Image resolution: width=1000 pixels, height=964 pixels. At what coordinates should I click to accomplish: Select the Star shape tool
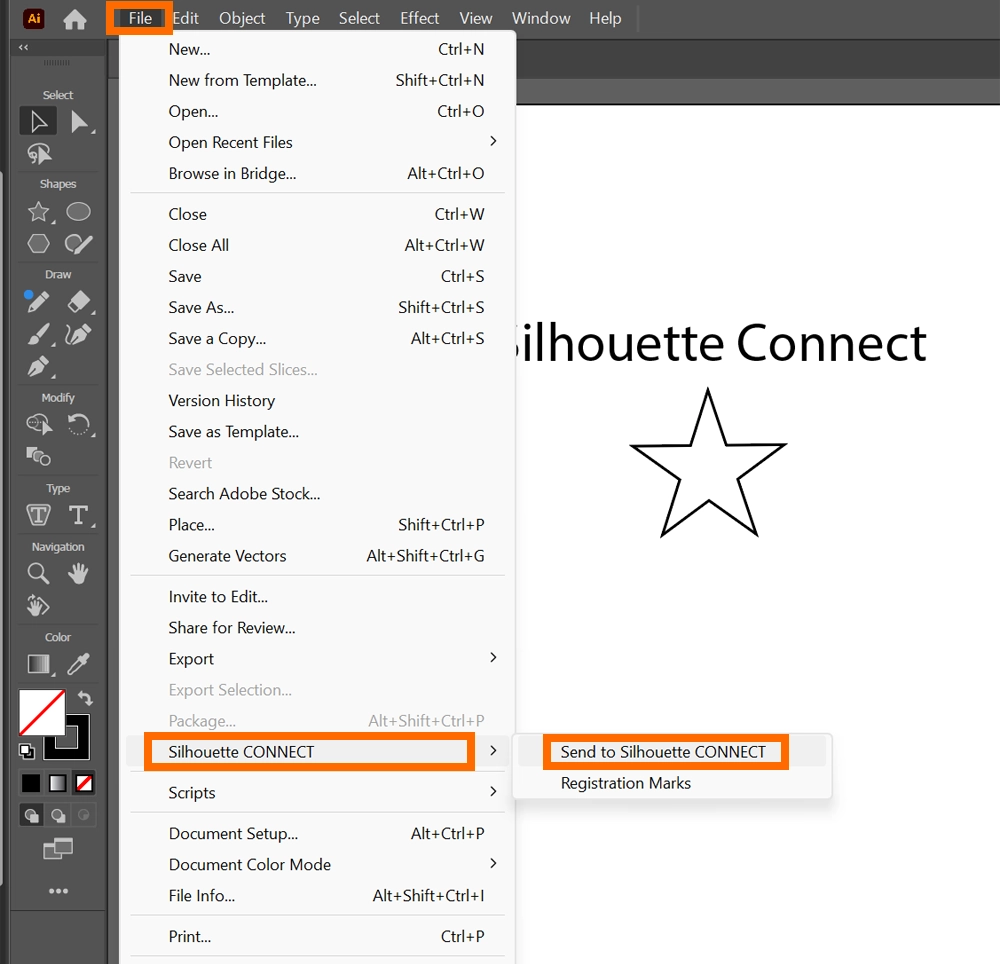coord(38,212)
